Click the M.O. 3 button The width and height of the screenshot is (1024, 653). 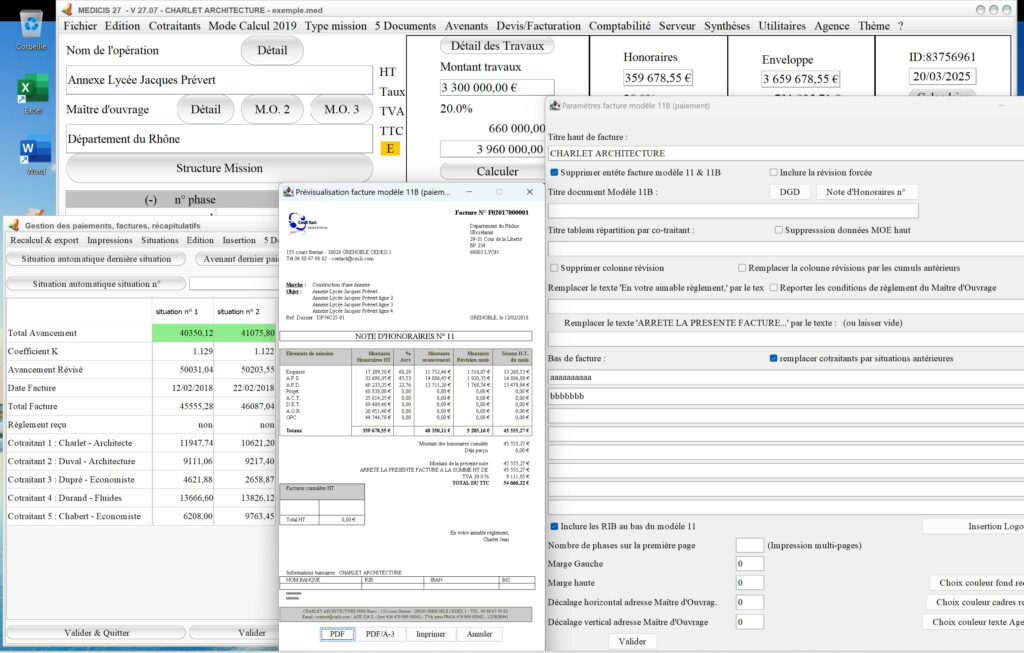tap(342, 110)
